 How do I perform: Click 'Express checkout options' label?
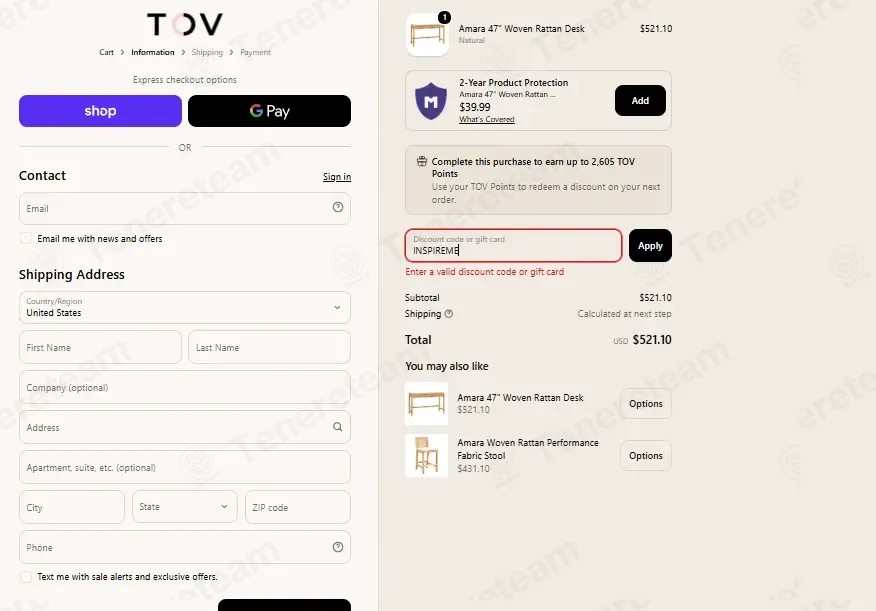coord(185,80)
